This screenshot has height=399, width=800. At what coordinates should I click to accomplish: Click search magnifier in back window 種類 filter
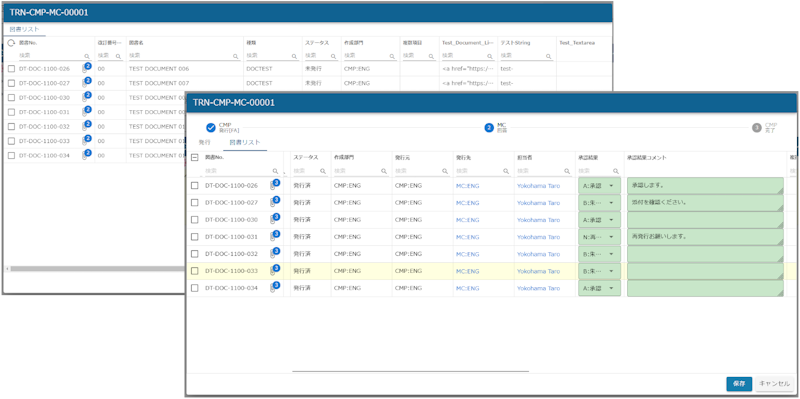click(294, 56)
